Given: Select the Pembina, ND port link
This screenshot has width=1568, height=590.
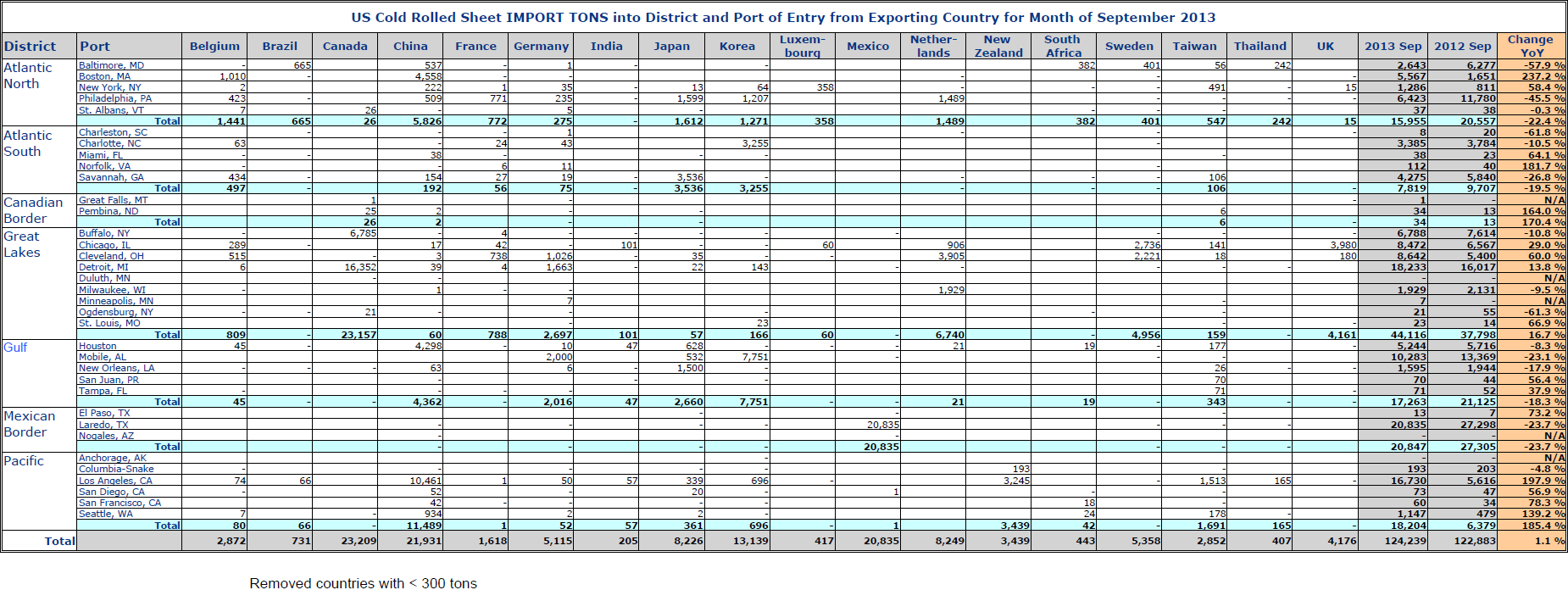Looking at the screenshot, I should pos(108,211).
